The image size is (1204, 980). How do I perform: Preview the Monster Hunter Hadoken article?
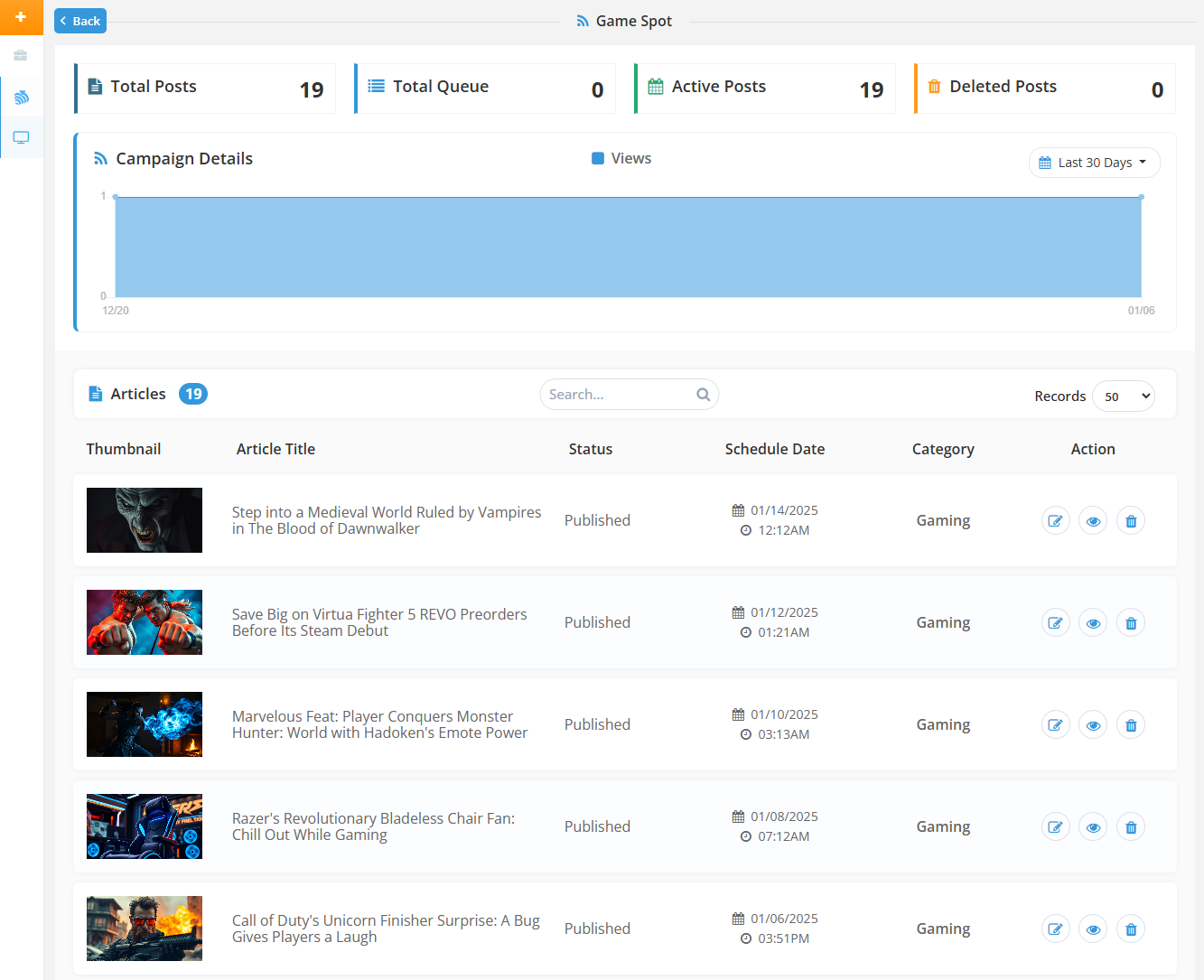pos(1093,724)
